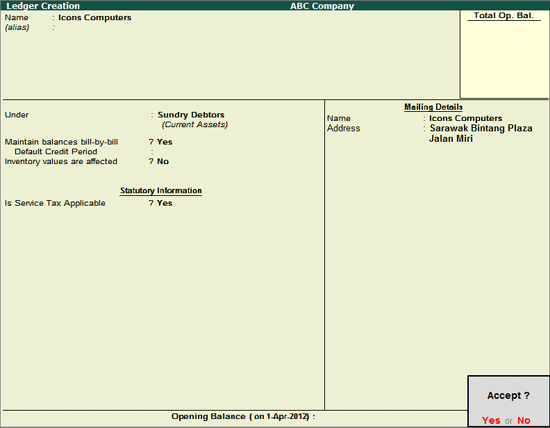550x428 pixels.
Task: Open the Under group Sundry Debtors
Action: pyautogui.click(x=191, y=115)
